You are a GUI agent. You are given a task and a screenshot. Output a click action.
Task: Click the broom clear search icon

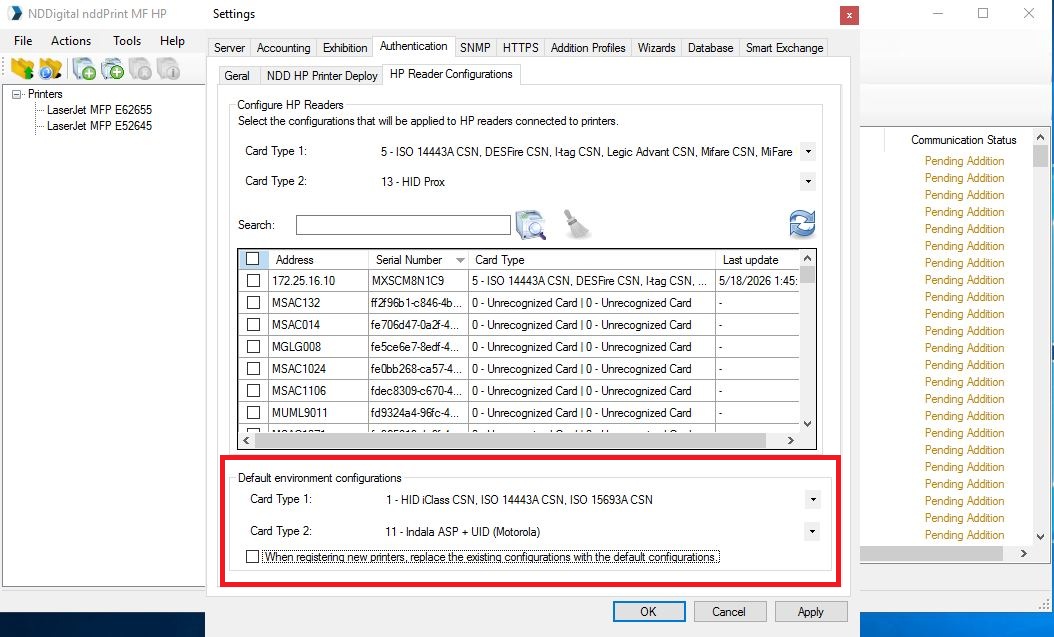pos(576,224)
